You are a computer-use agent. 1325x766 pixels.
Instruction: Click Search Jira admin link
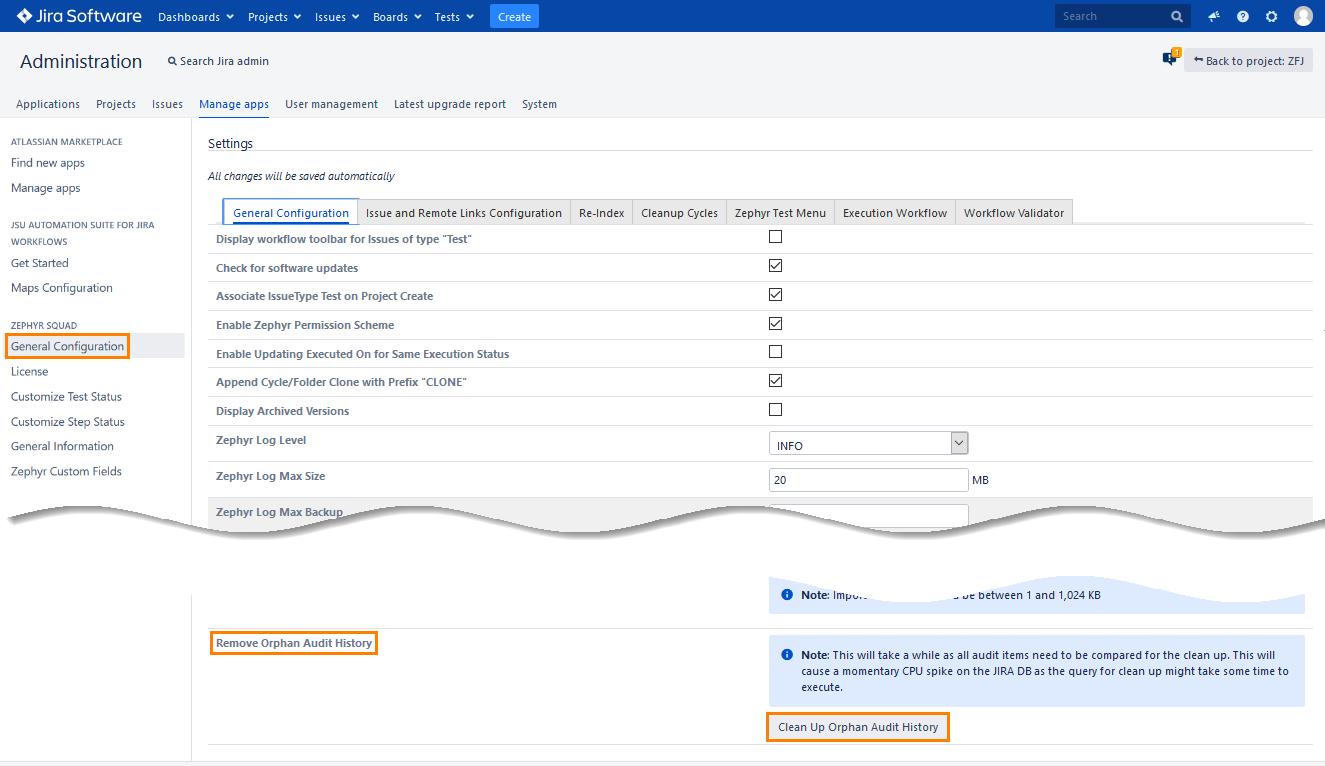(218, 61)
